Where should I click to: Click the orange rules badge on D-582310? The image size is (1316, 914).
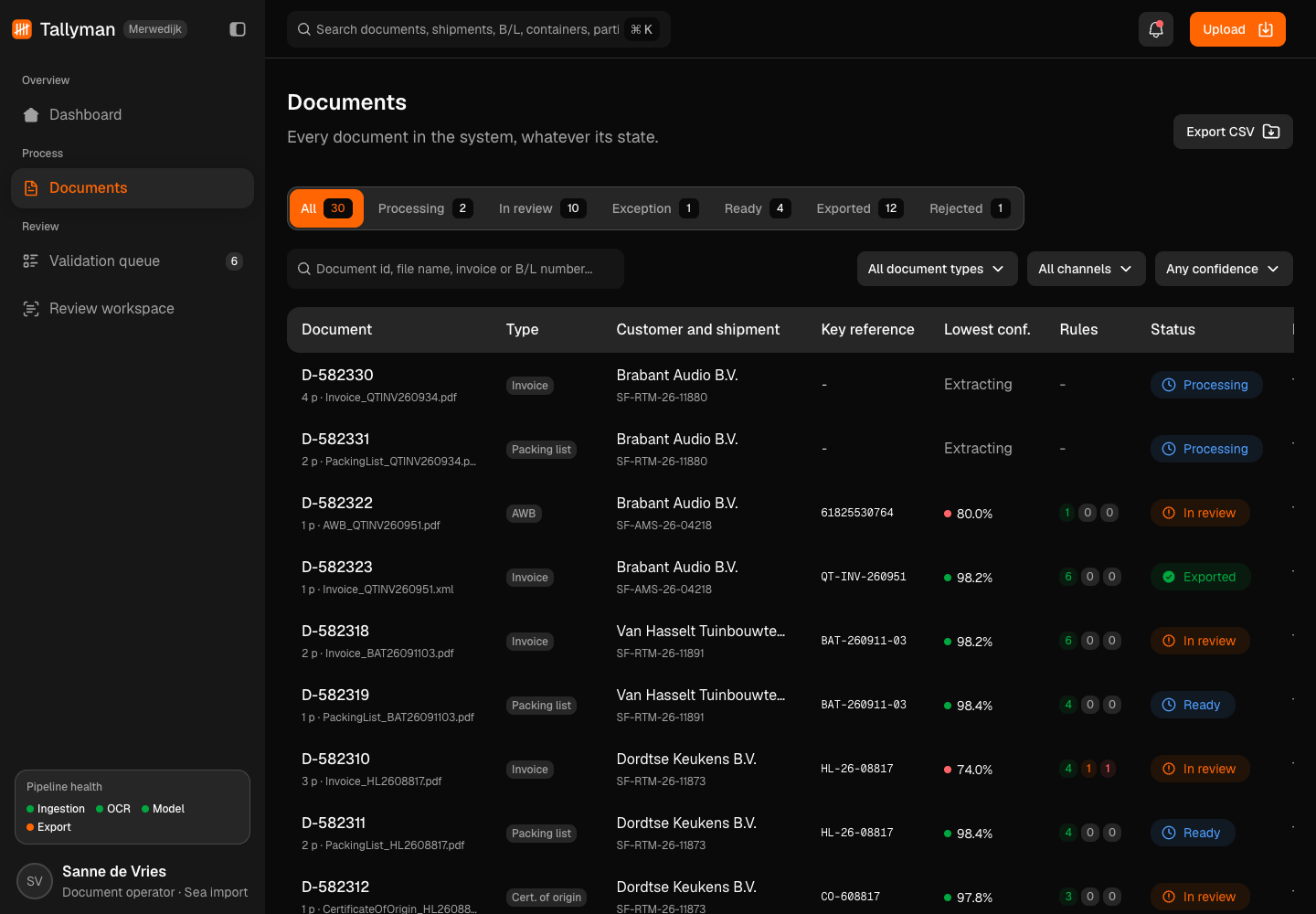(x=1088, y=769)
